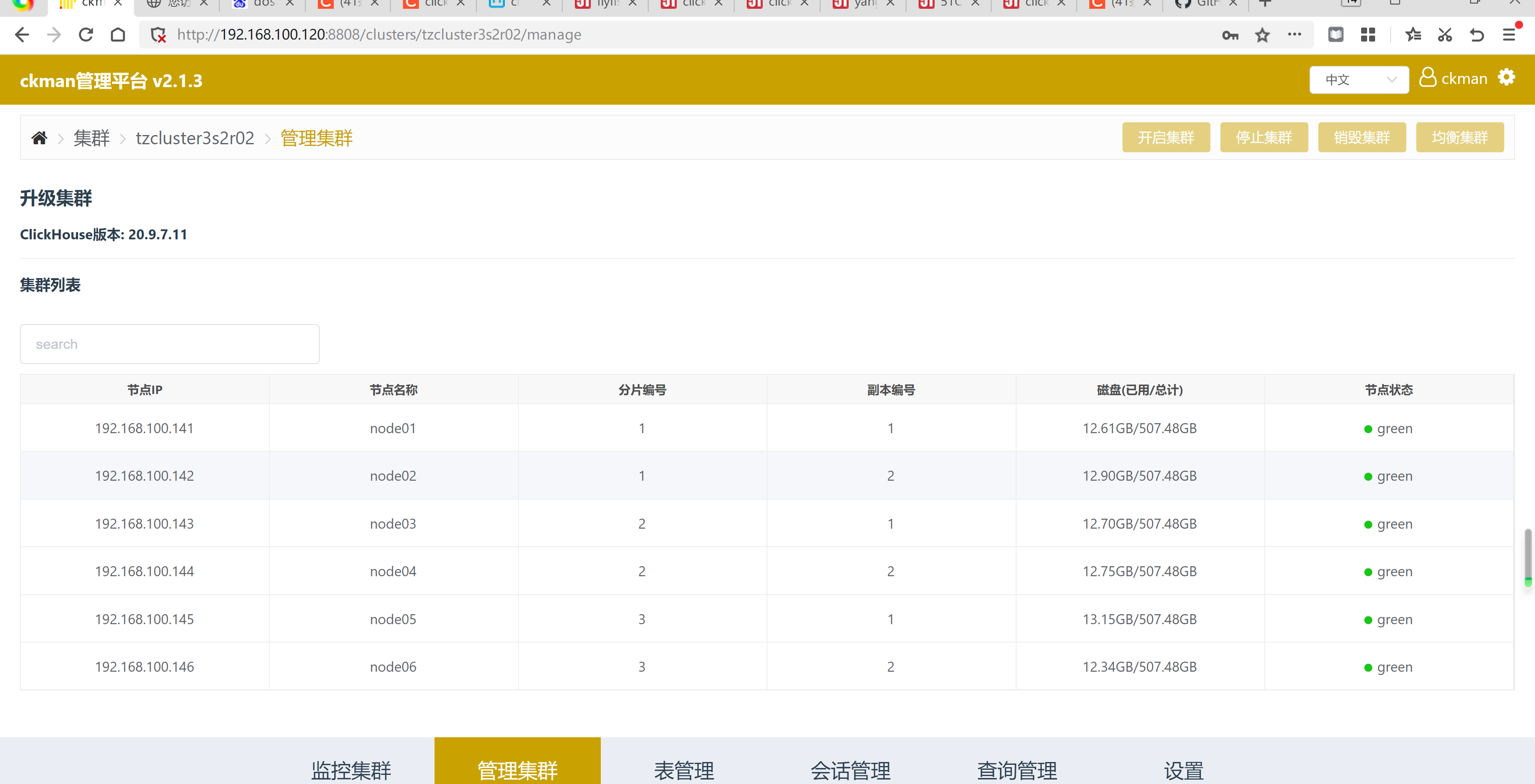The height and width of the screenshot is (784, 1535).
Task: Click the 开启集群 button
Action: (1166, 137)
